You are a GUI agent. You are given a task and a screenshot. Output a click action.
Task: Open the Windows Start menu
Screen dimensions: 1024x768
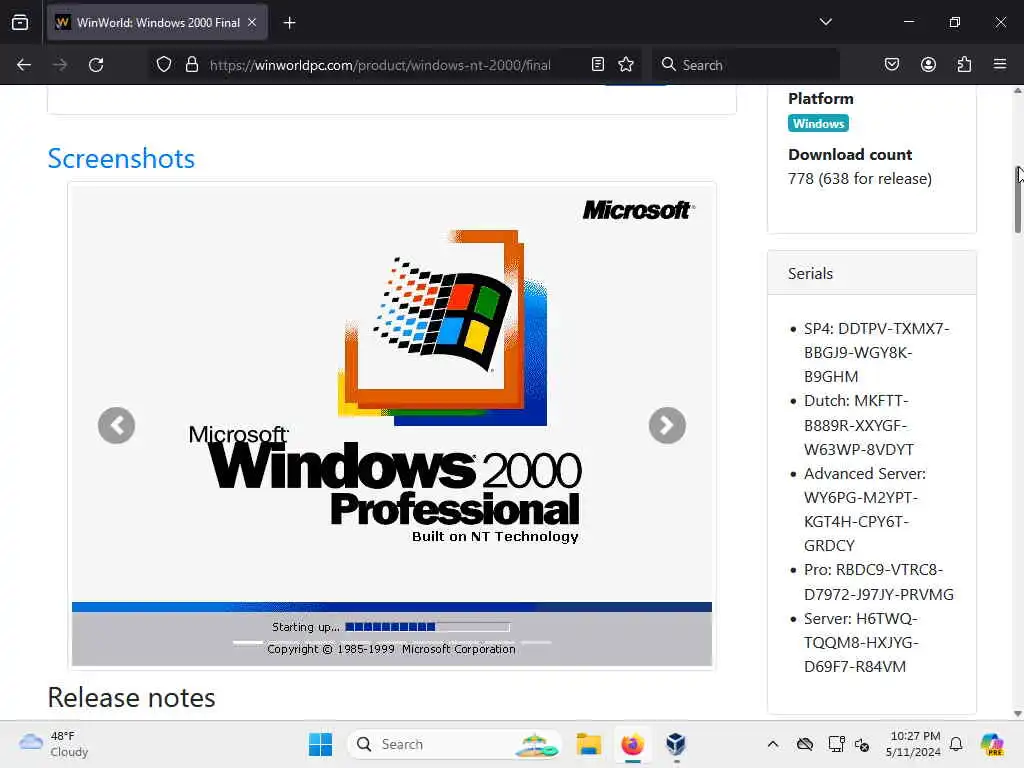coord(320,744)
